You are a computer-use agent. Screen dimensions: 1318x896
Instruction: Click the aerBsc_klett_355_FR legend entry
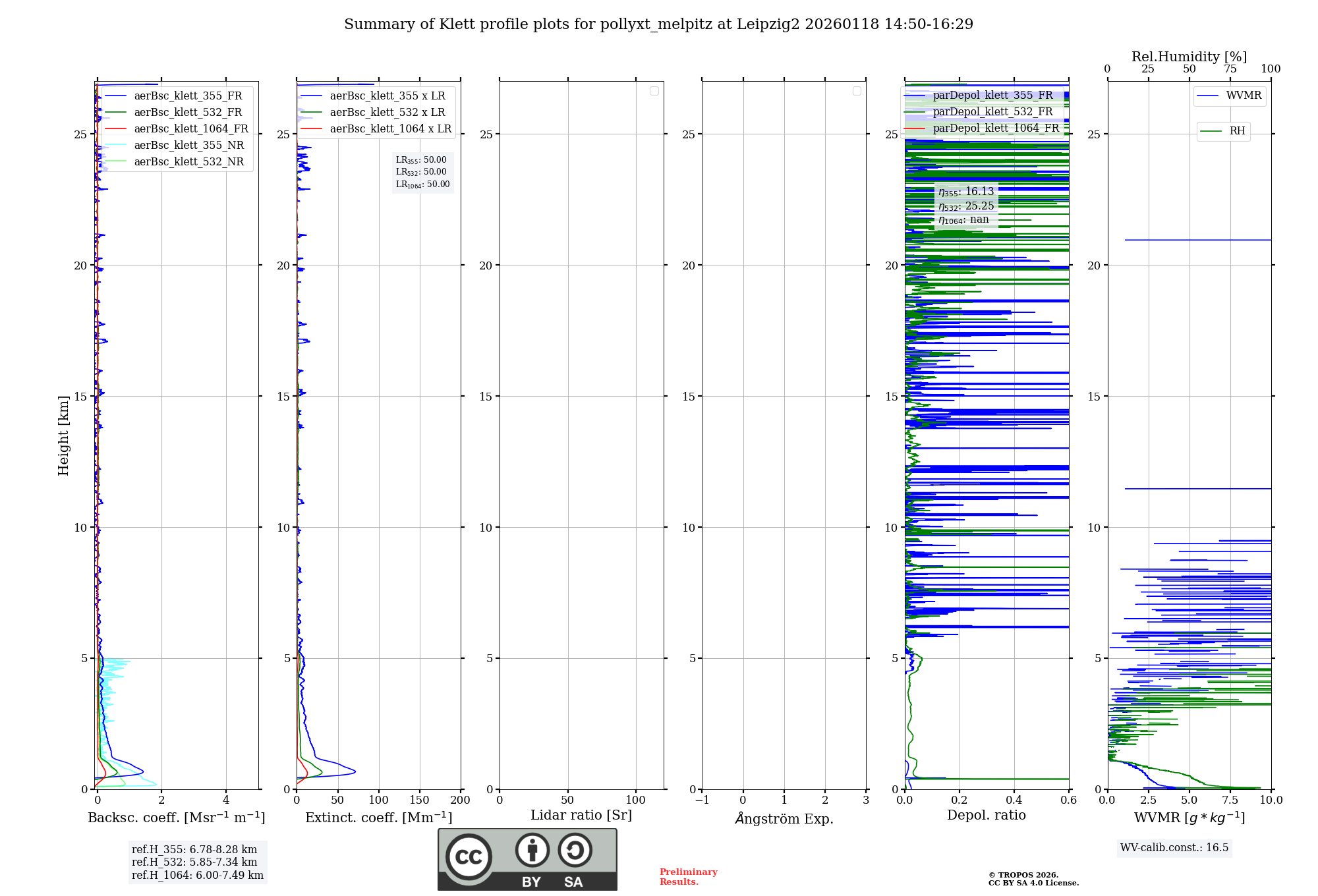point(188,96)
